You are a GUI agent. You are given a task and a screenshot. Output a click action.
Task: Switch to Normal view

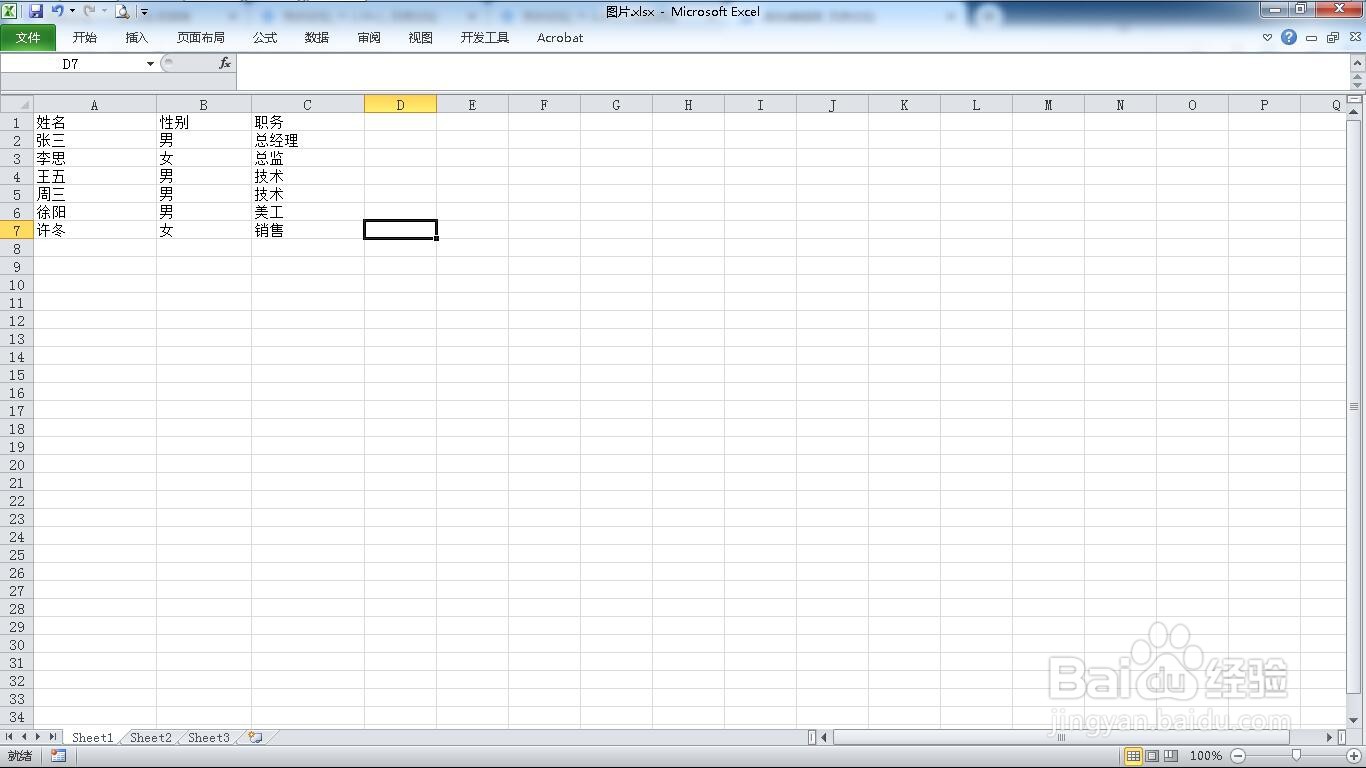click(x=1133, y=756)
